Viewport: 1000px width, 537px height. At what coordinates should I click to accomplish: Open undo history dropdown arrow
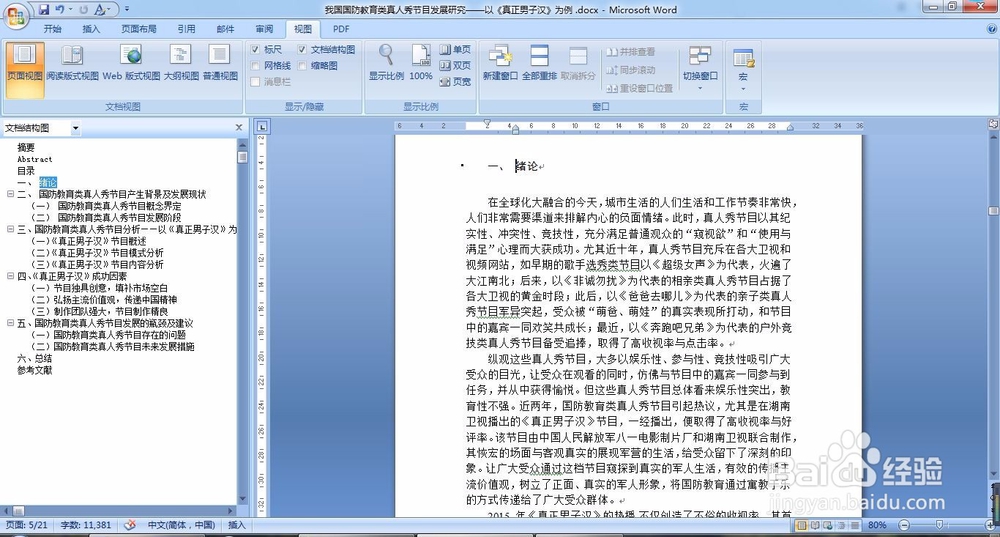pyautogui.click(x=70, y=10)
